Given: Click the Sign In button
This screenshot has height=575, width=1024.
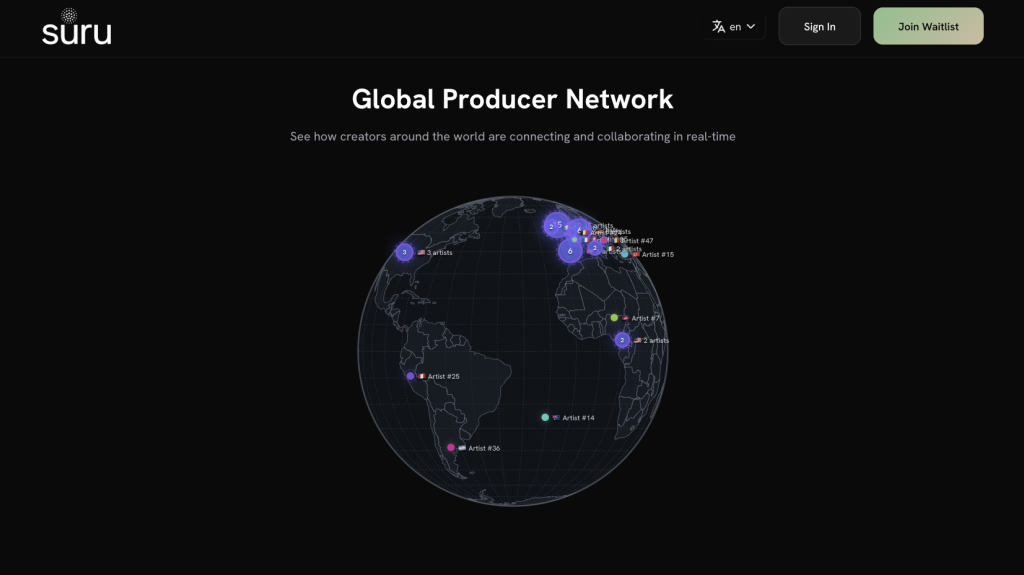Looking at the screenshot, I should pos(819,27).
